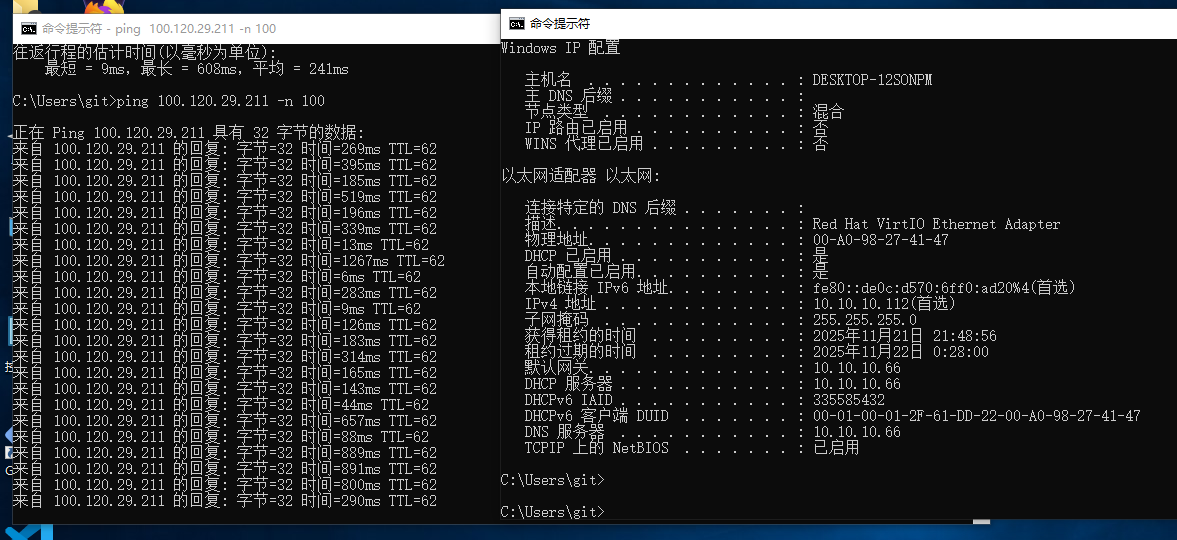1177x540 pixels.
Task: Click the Red Hat VirtIO Ethernet Adapter description
Action: click(x=936, y=224)
